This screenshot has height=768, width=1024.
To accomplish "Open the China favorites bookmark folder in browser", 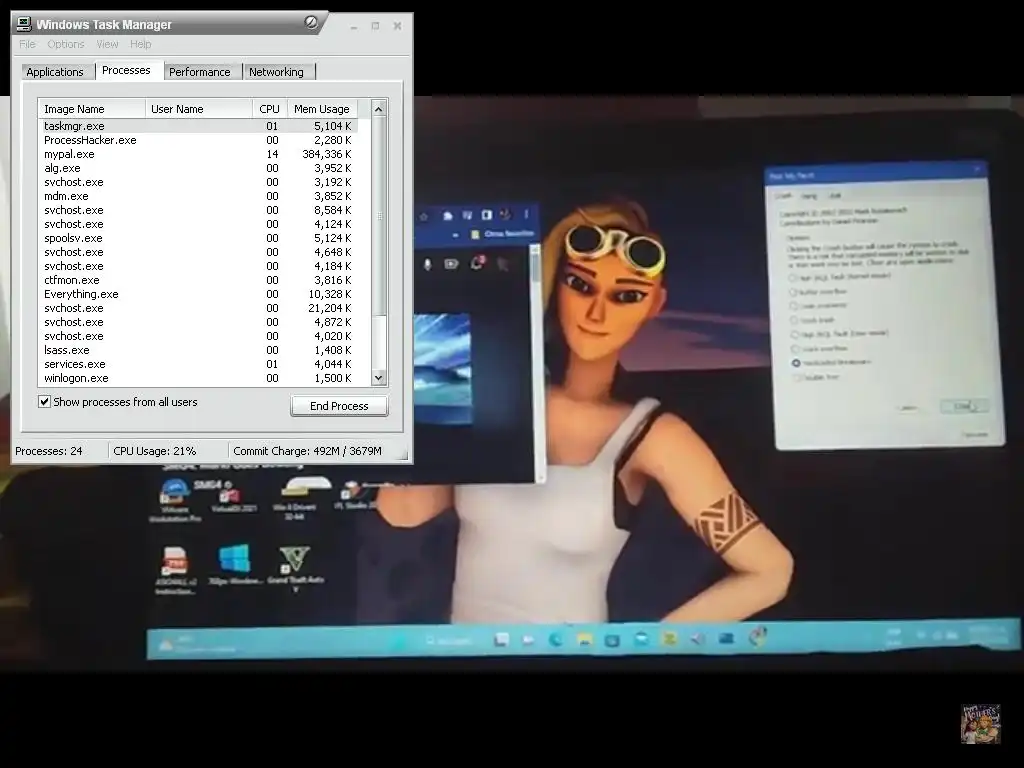I will pos(502,234).
